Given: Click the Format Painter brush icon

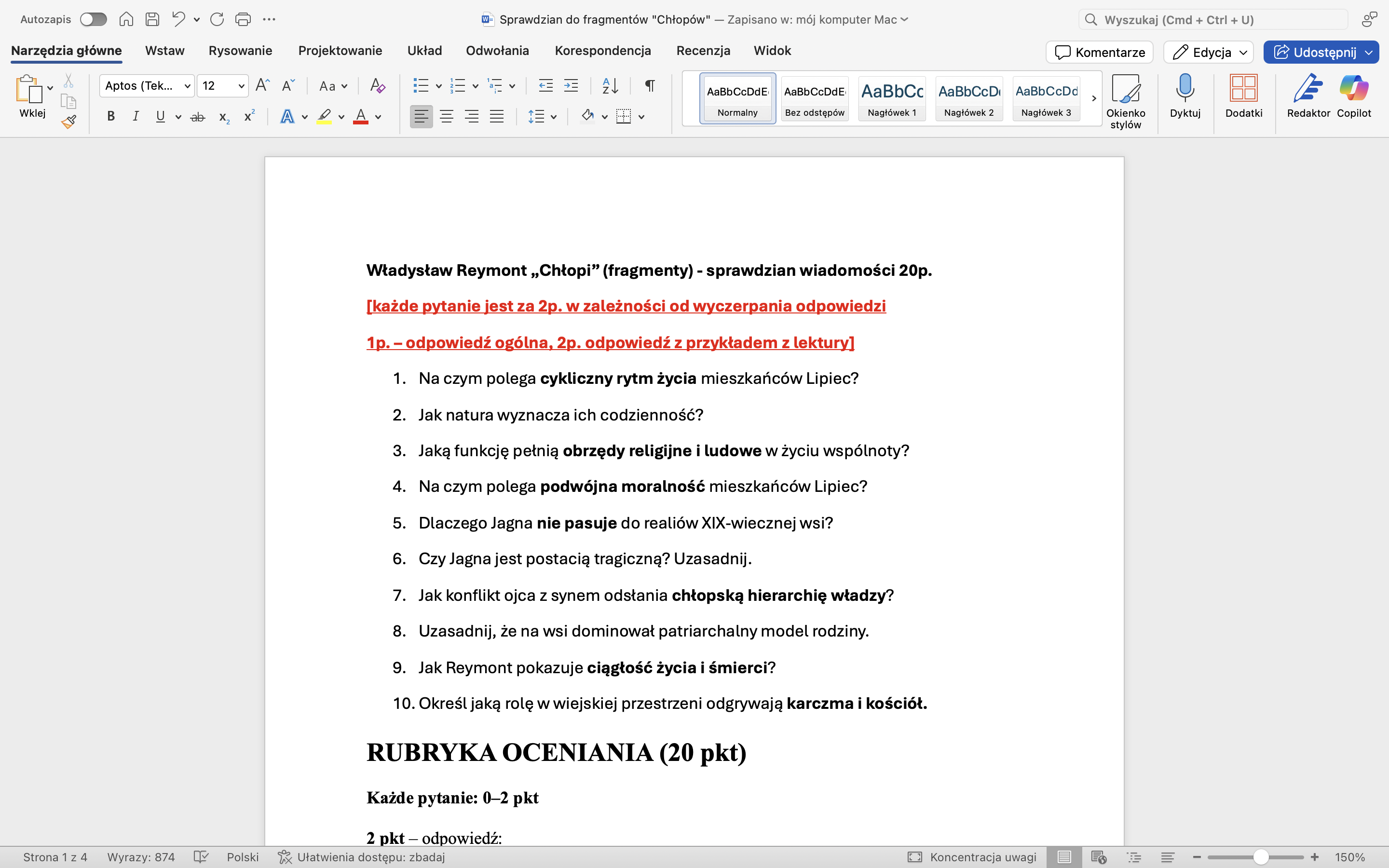Looking at the screenshot, I should pos(69,122).
